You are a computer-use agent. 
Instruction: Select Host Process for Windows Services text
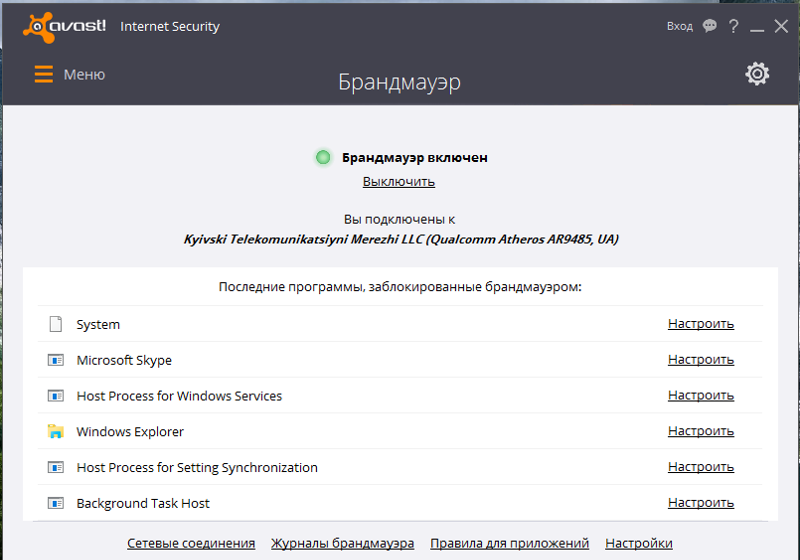(179, 396)
